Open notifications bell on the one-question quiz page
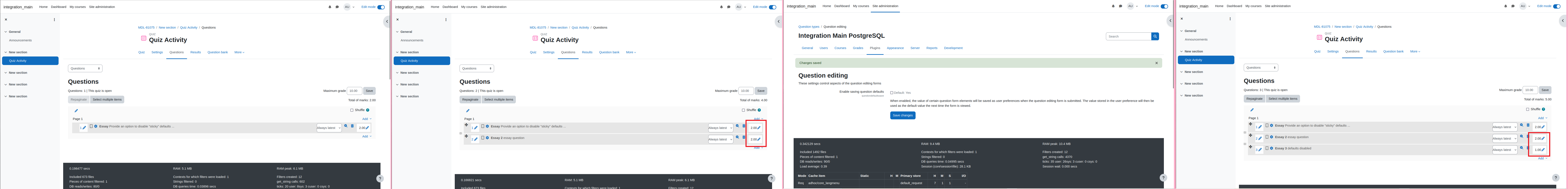The width and height of the screenshot is (1568, 189). 330,7
